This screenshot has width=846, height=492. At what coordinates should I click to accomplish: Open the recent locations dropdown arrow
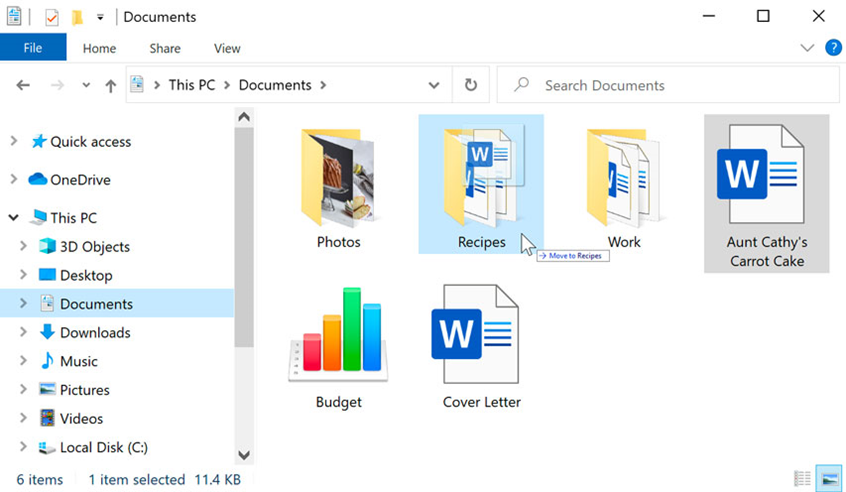(86, 85)
